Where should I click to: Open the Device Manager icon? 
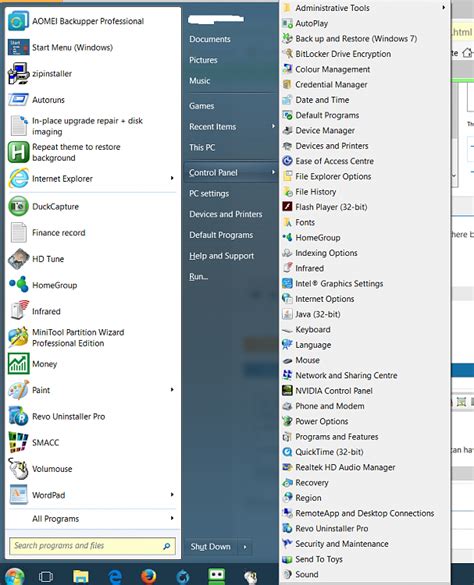287,130
